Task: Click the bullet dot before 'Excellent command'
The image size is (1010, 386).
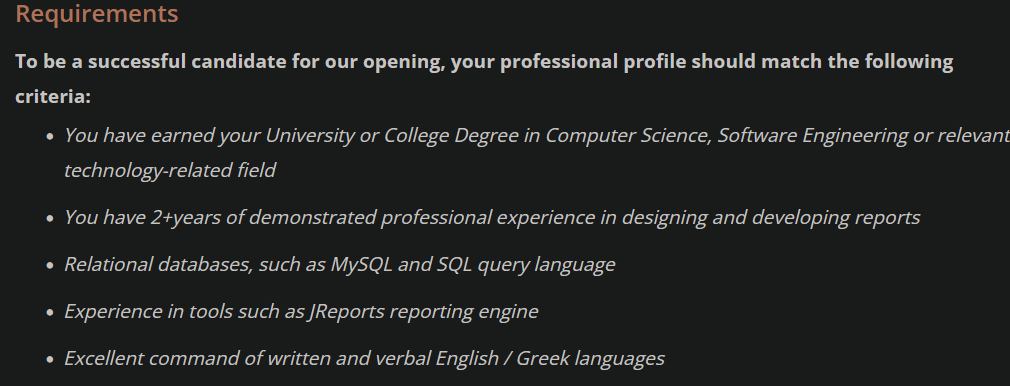Action: [x=50, y=360]
